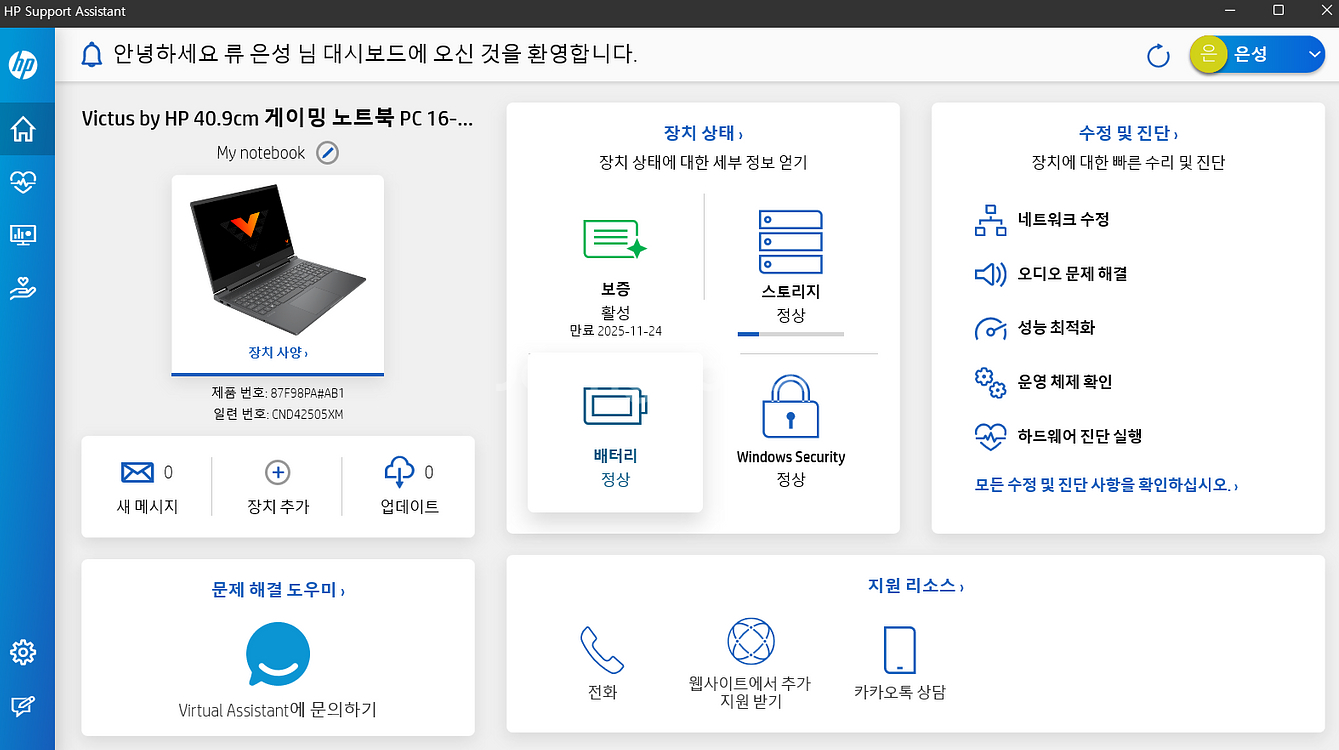Click the refresh icon in header
Viewport: 1339px width, 750px height.
click(x=1158, y=55)
